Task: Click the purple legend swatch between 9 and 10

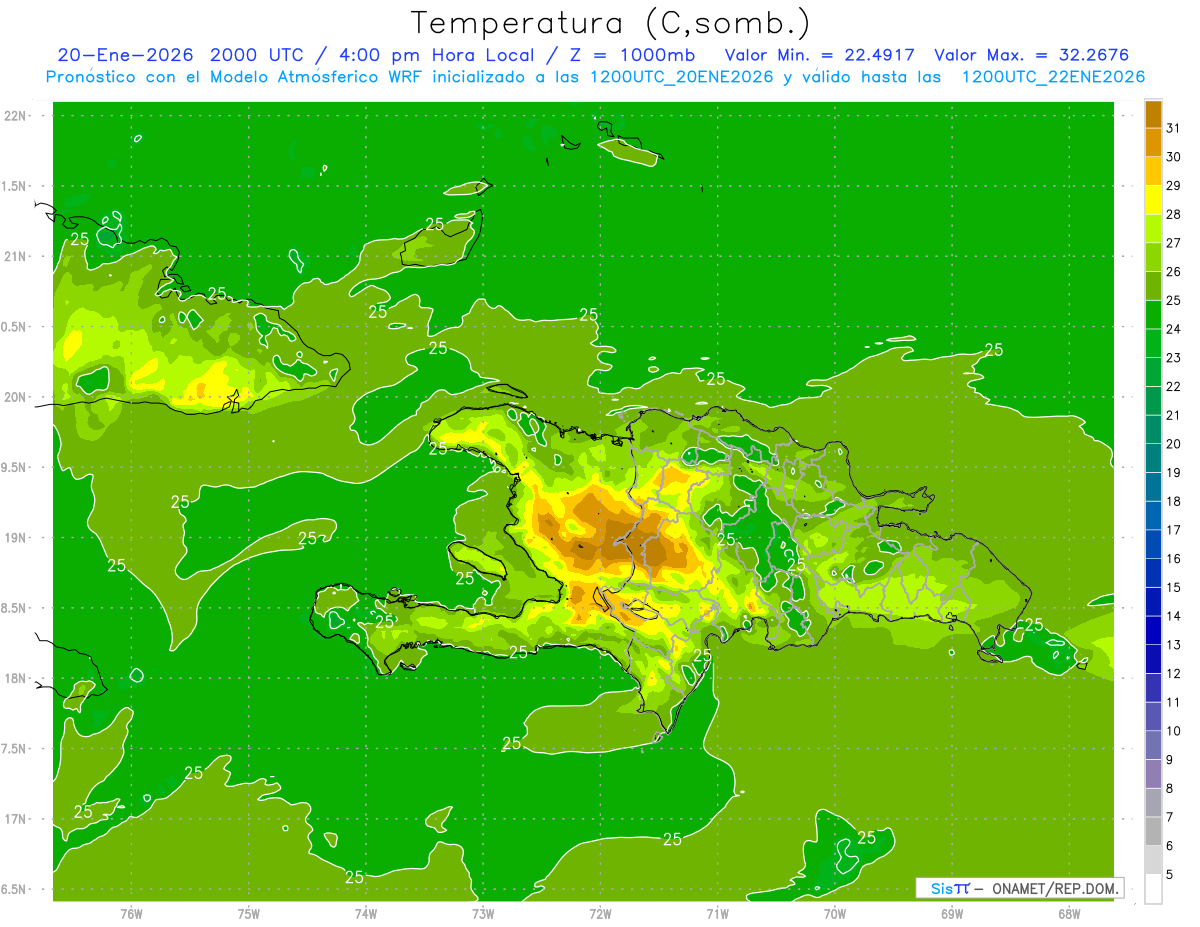Action: [x=1153, y=745]
